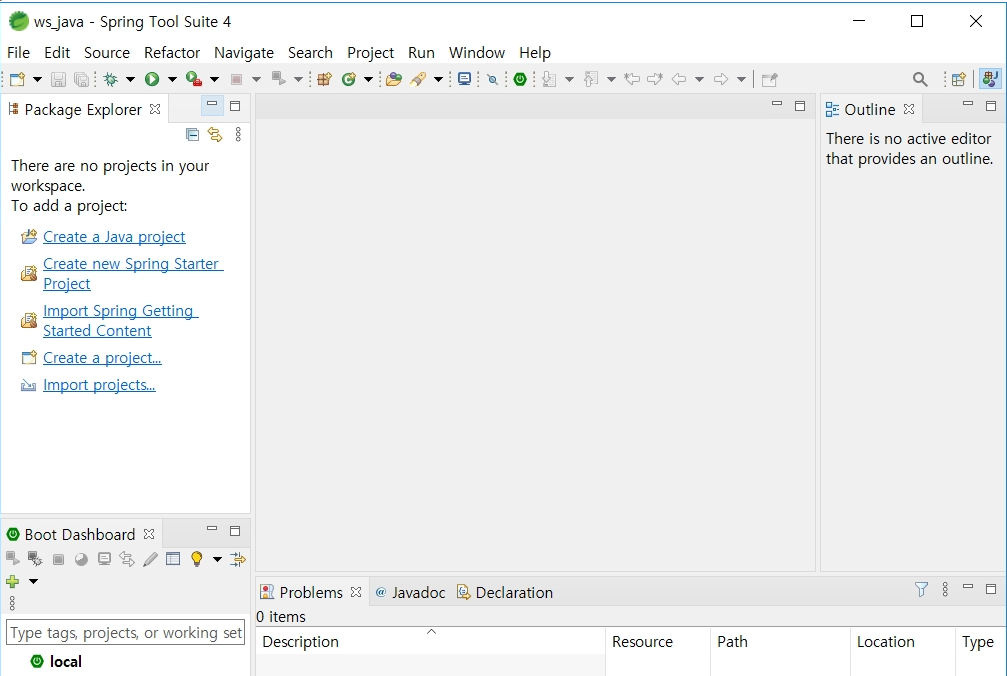Select the Java perspective button
1007x676 pixels.
pyautogui.click(x=990, y=79)
